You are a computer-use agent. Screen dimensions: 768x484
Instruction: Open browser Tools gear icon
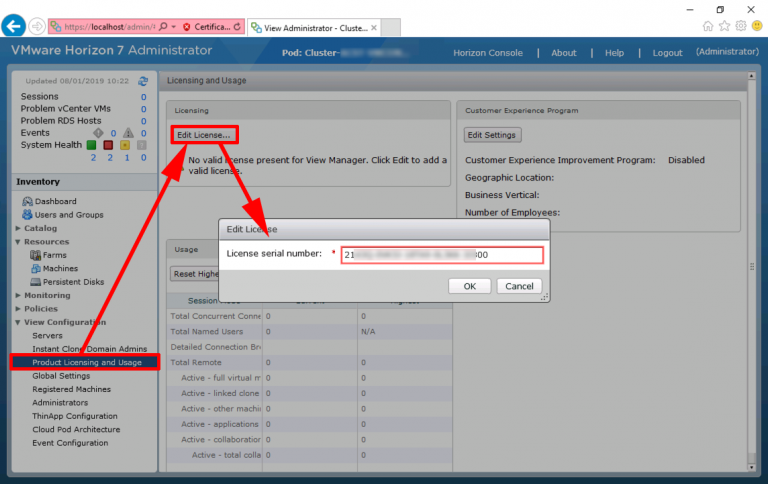pos(741,26)
